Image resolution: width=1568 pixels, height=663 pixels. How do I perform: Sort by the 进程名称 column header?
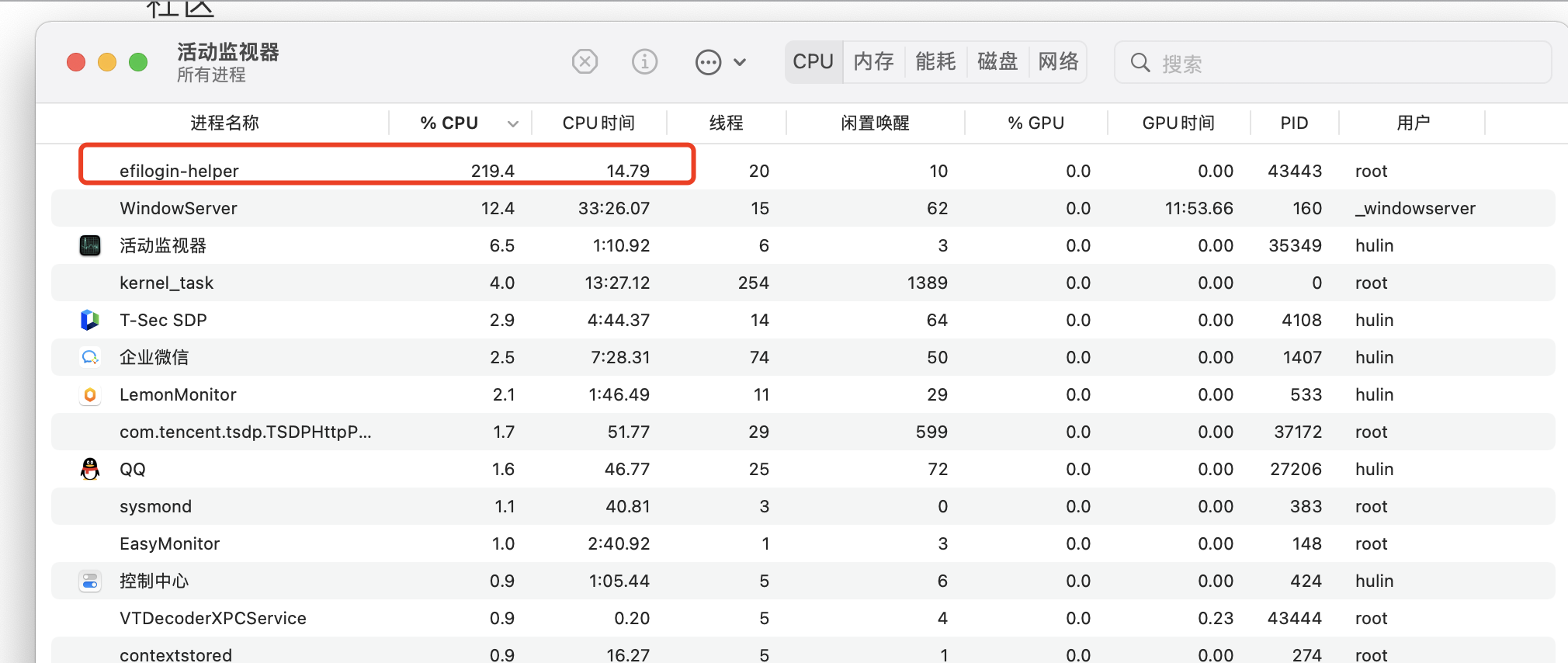[224, 123]
